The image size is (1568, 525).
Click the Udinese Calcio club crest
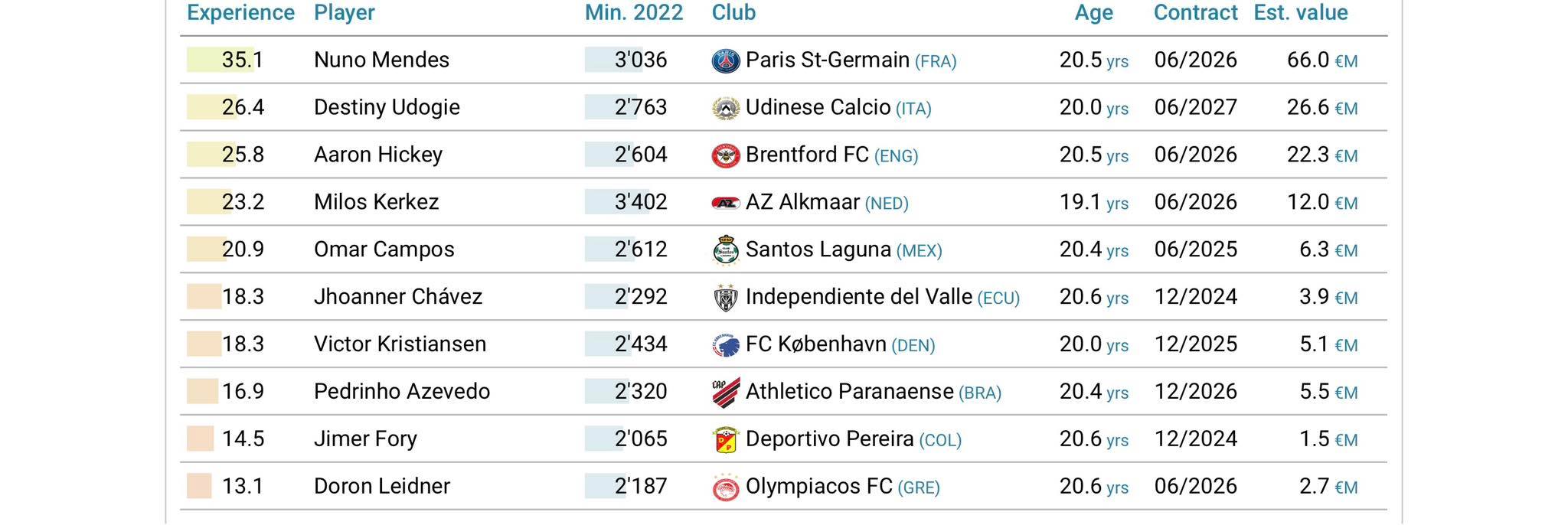(725, 108)
